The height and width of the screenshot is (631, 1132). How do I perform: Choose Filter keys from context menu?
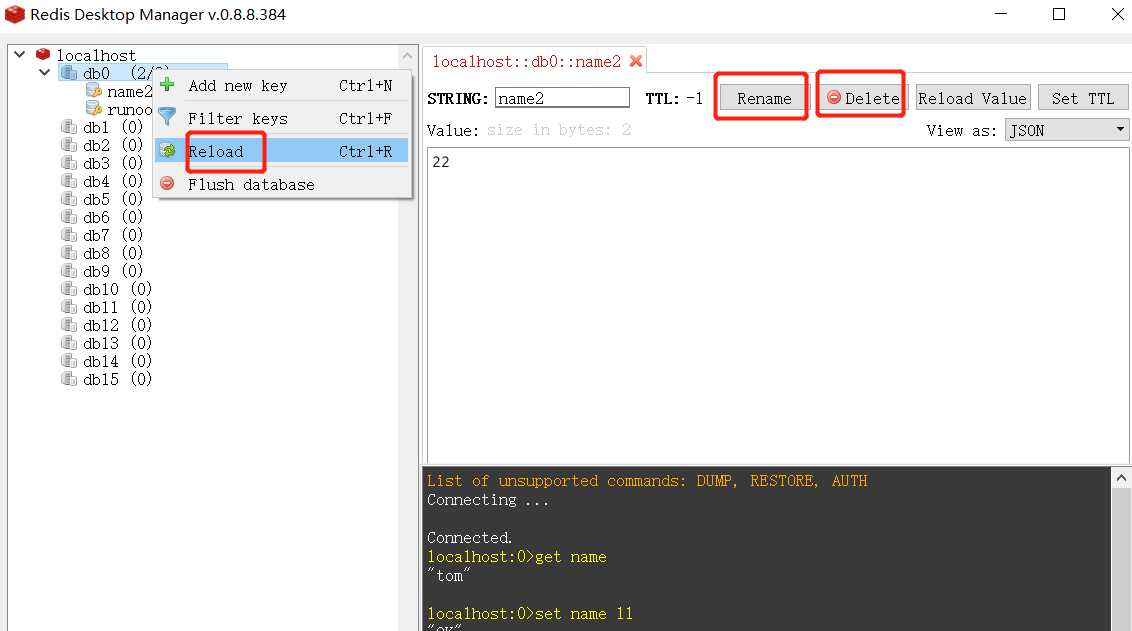282,118
